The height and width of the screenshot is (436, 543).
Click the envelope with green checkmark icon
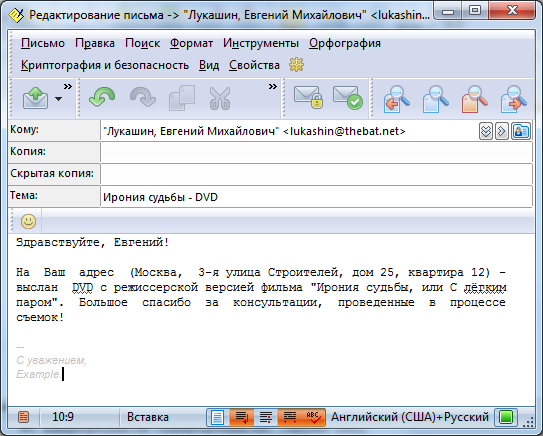point(347,97)
